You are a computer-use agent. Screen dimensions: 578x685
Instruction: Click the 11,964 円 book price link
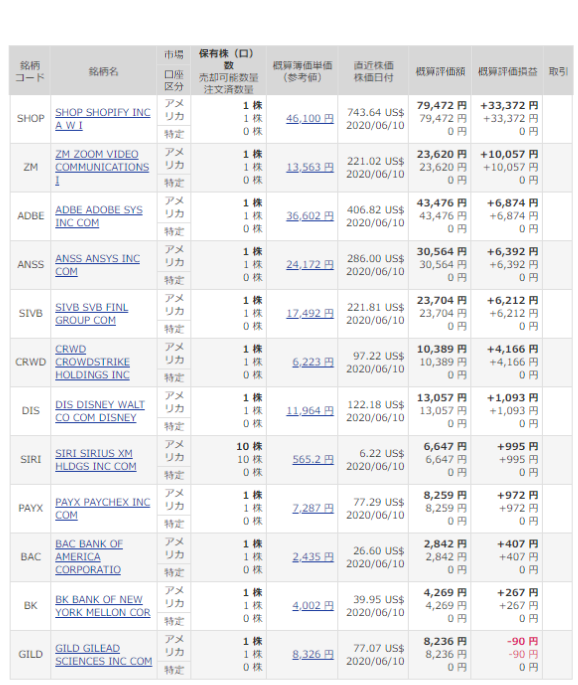(310, 411)
